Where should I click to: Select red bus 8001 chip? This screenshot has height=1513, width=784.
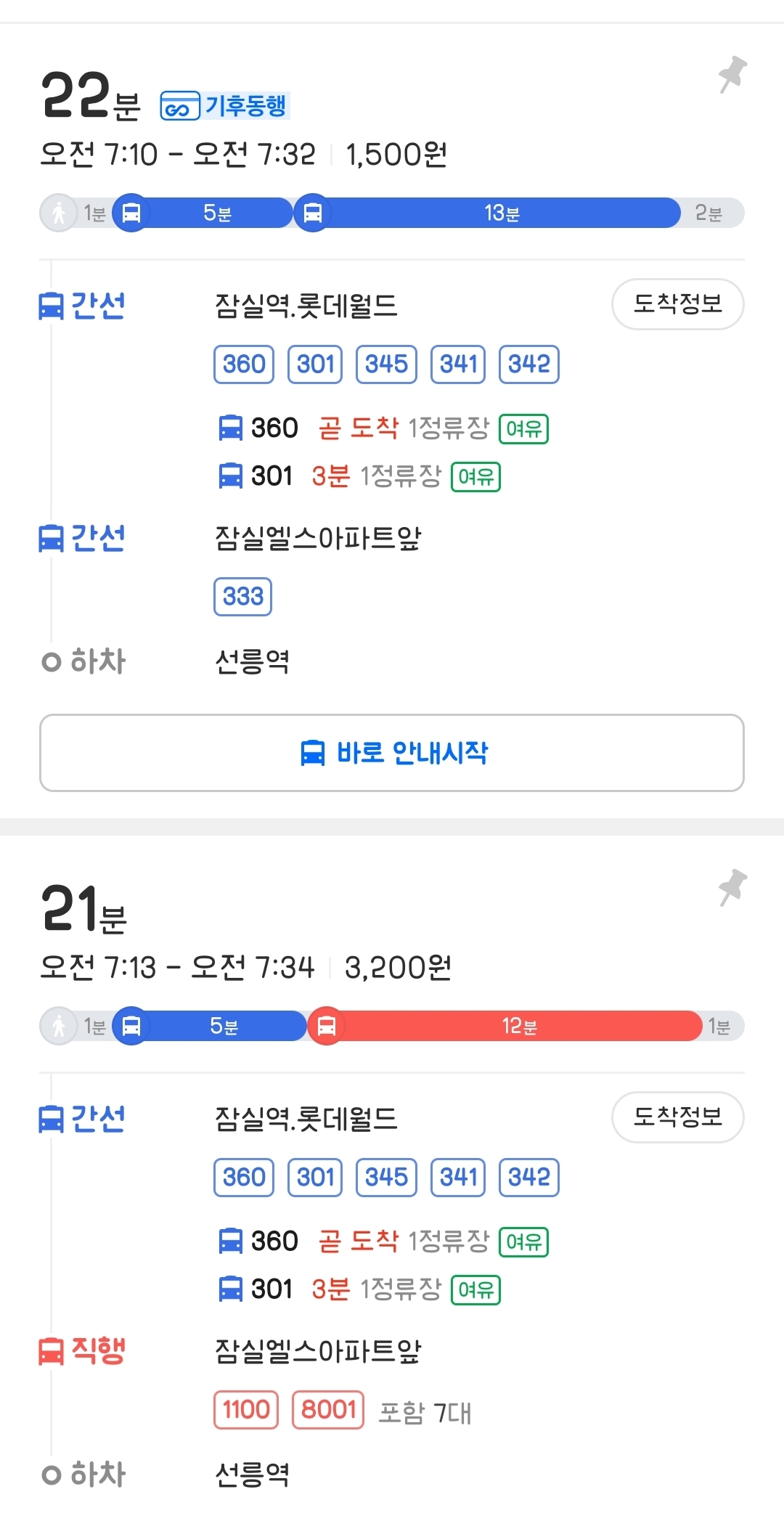pyautogui.click(x=328, y=1410)
